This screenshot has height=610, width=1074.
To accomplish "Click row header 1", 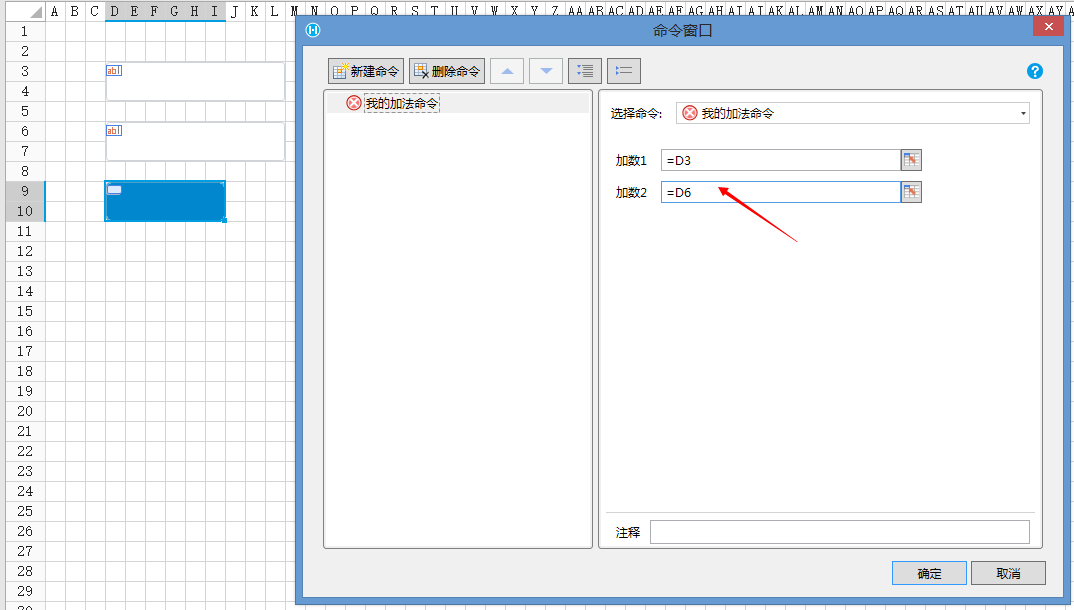I will click(25, 31).
